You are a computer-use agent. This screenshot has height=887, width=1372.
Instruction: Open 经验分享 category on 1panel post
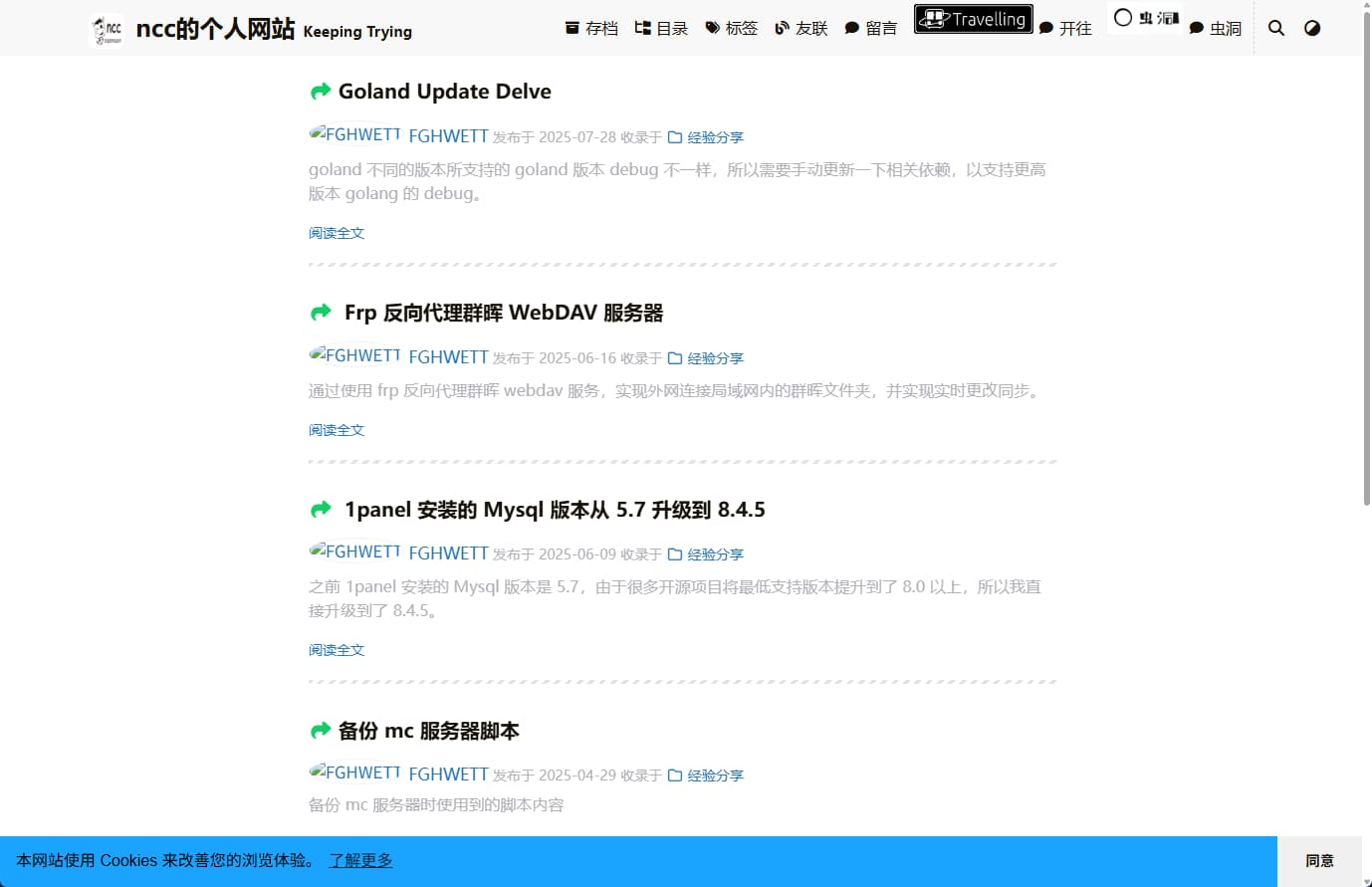pyautogui.click(x=715, y=554)
